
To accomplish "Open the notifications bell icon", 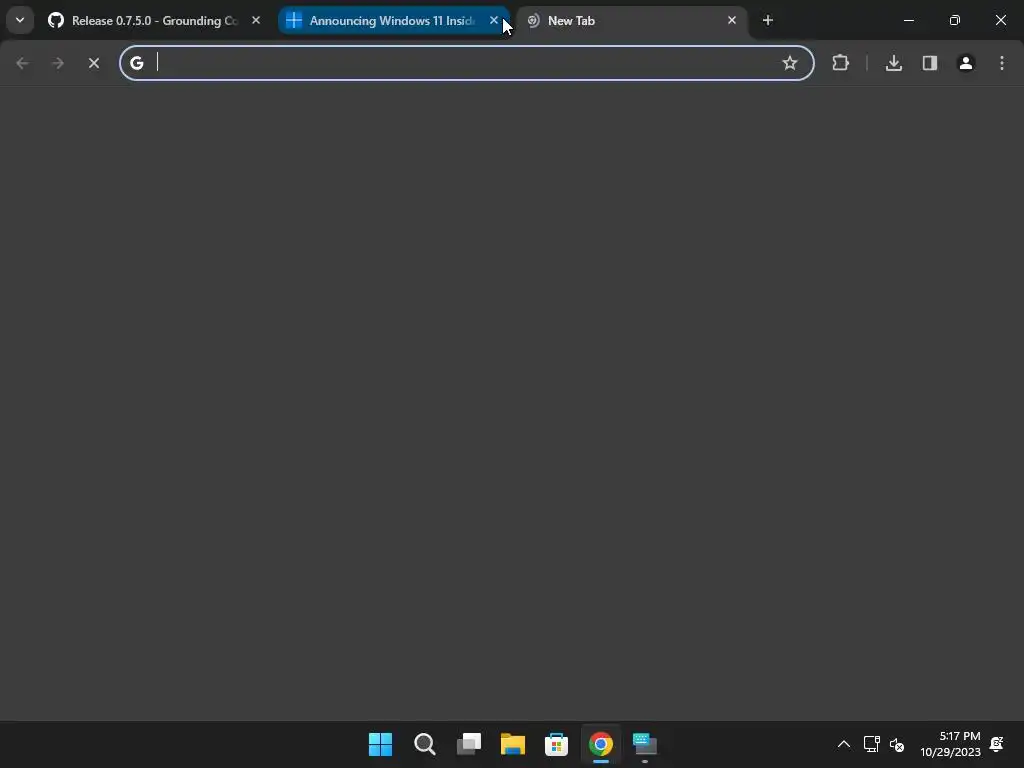I will (x=997, y=744).
